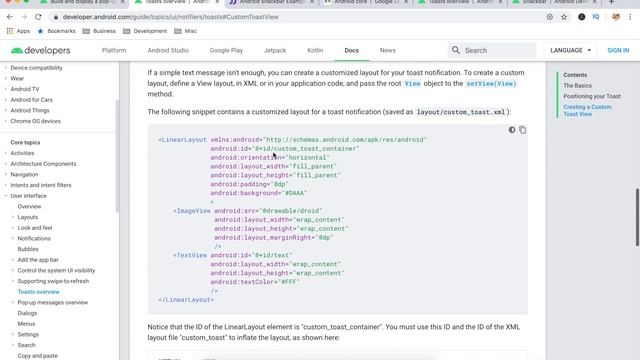Screen dimensions: 640x360
Task: Open Bubbles in the sidebar
Action: (28, 249)
